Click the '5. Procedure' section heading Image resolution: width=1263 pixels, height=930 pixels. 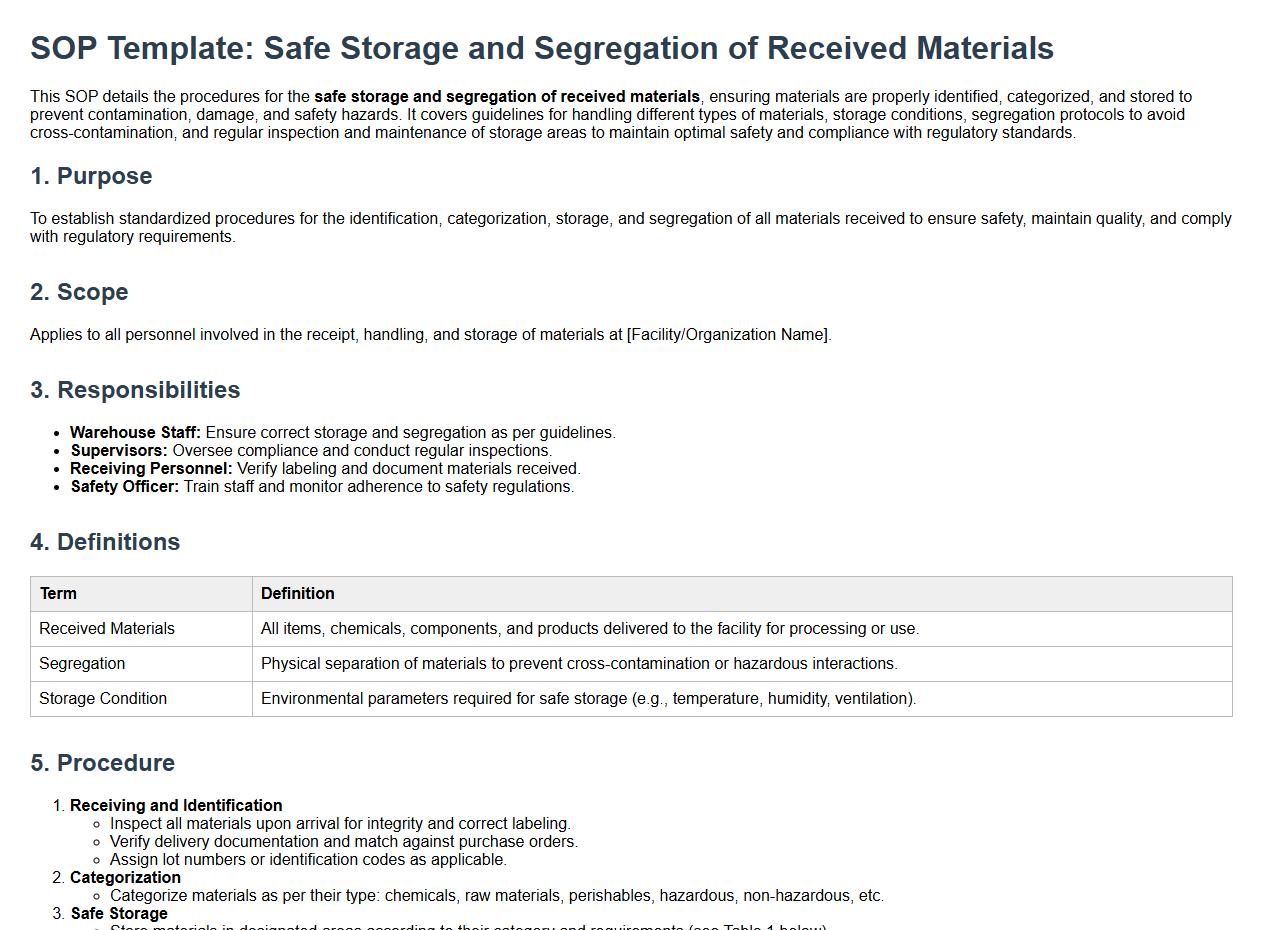102,763
